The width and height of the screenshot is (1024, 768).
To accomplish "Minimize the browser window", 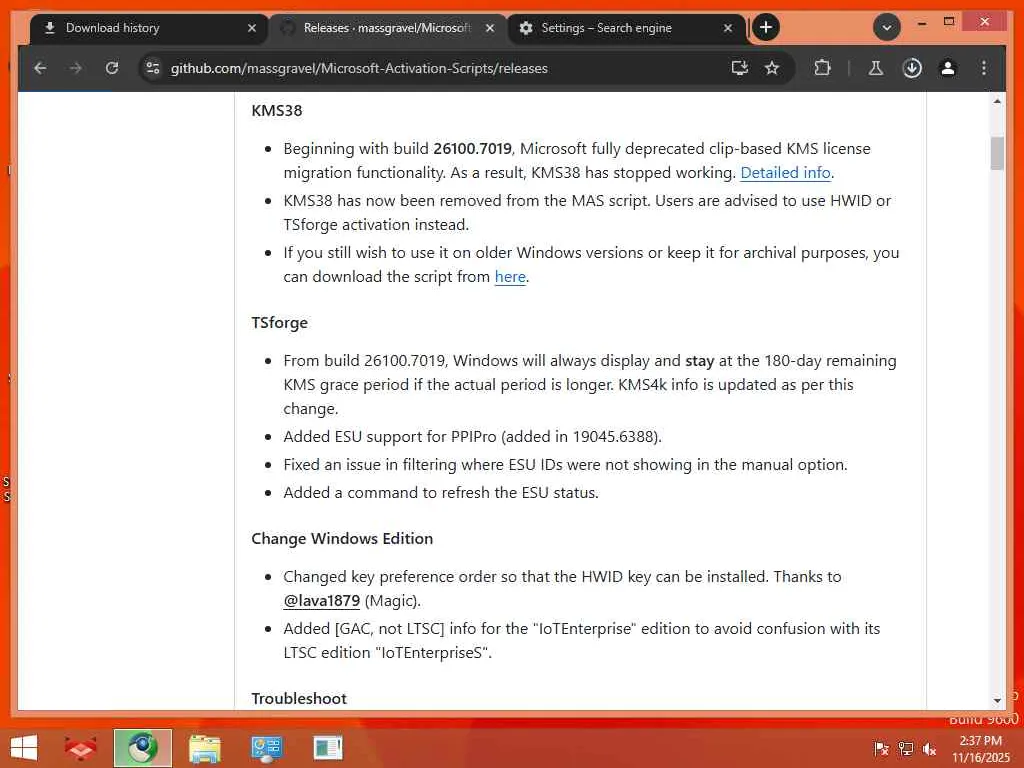I will point(921,22).
